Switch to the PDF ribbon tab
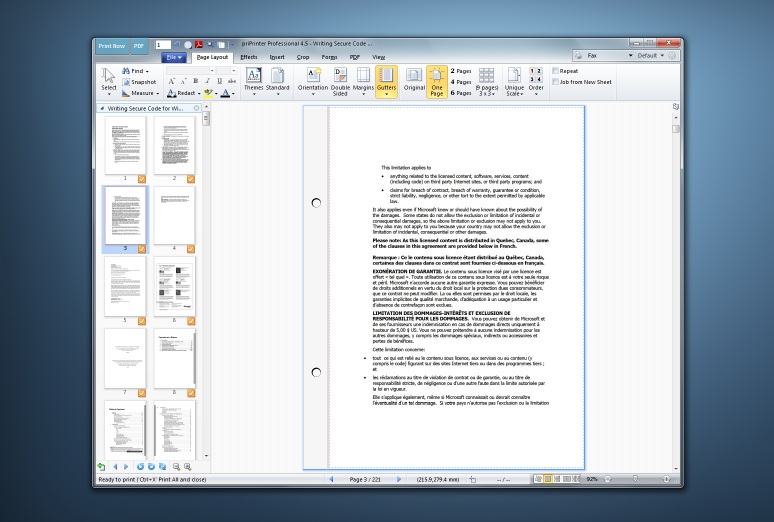The image size is (774, 522). click(354, 57)
